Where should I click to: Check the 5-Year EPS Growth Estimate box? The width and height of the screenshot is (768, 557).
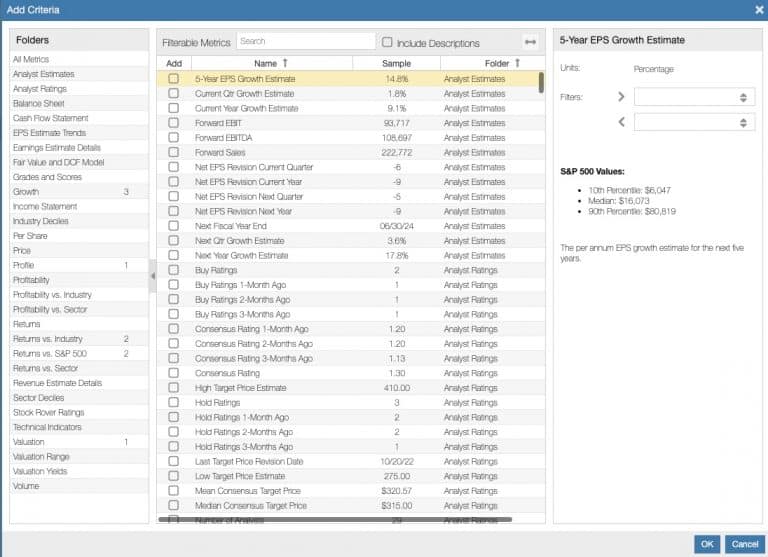click(174, 79)
